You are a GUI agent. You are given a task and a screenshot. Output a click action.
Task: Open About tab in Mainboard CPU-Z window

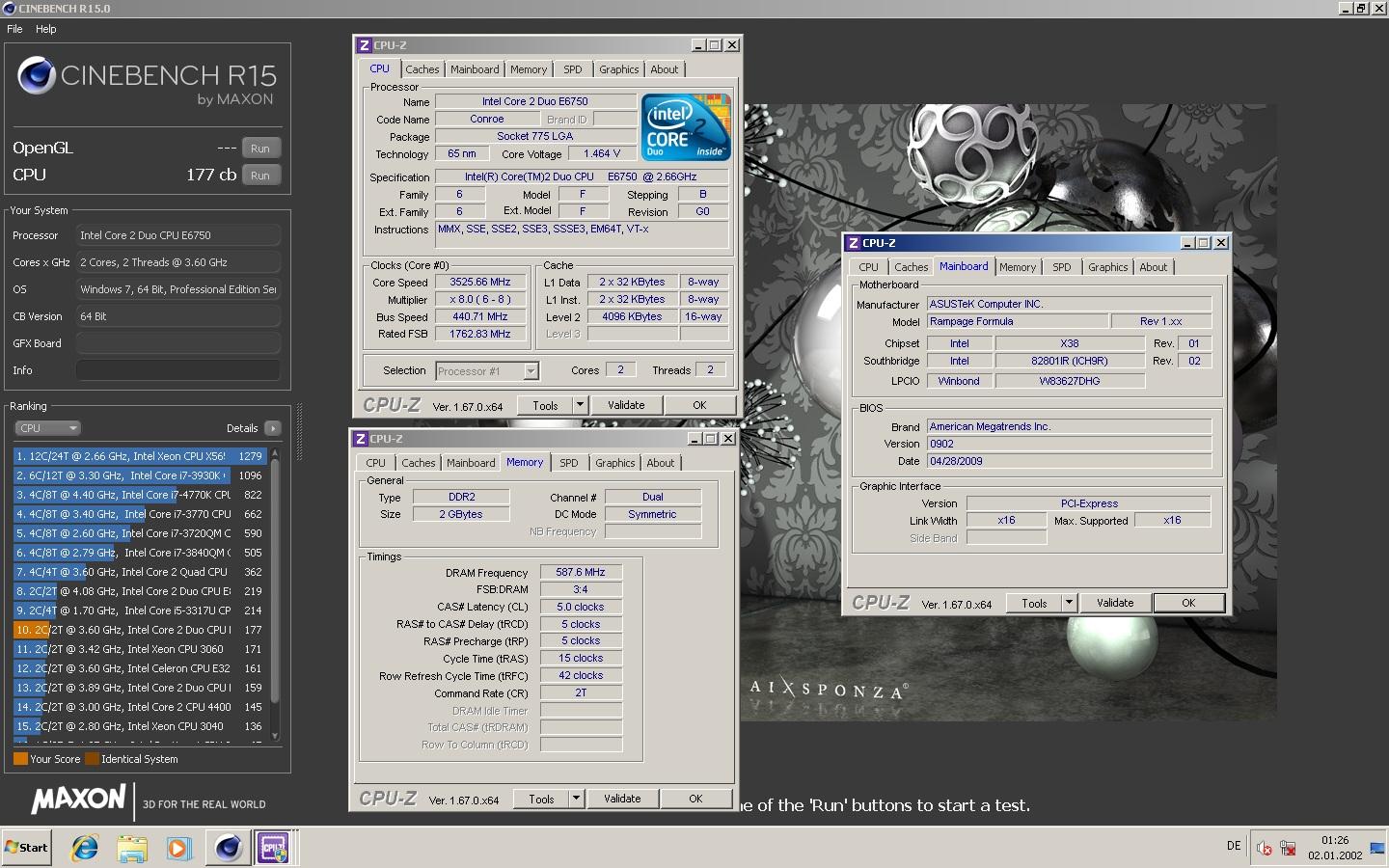pyautogui.click(x=1153, y=267)
